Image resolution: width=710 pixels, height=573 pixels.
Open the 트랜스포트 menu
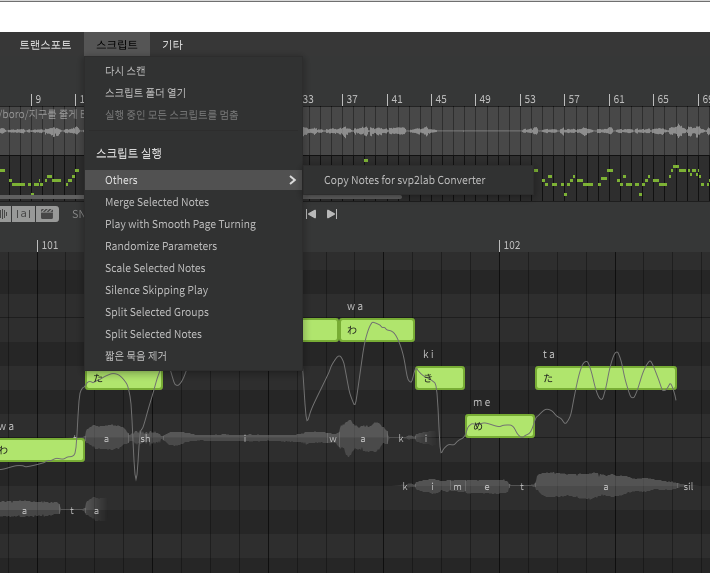45,45
